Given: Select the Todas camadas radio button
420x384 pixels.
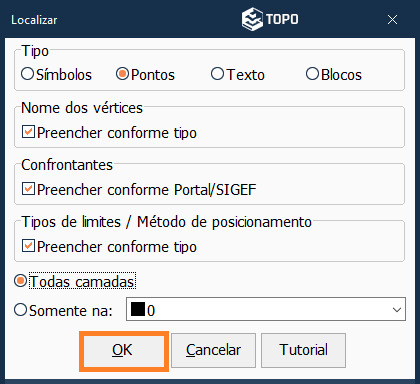Looking at the screenshot, I should point(20,281).
